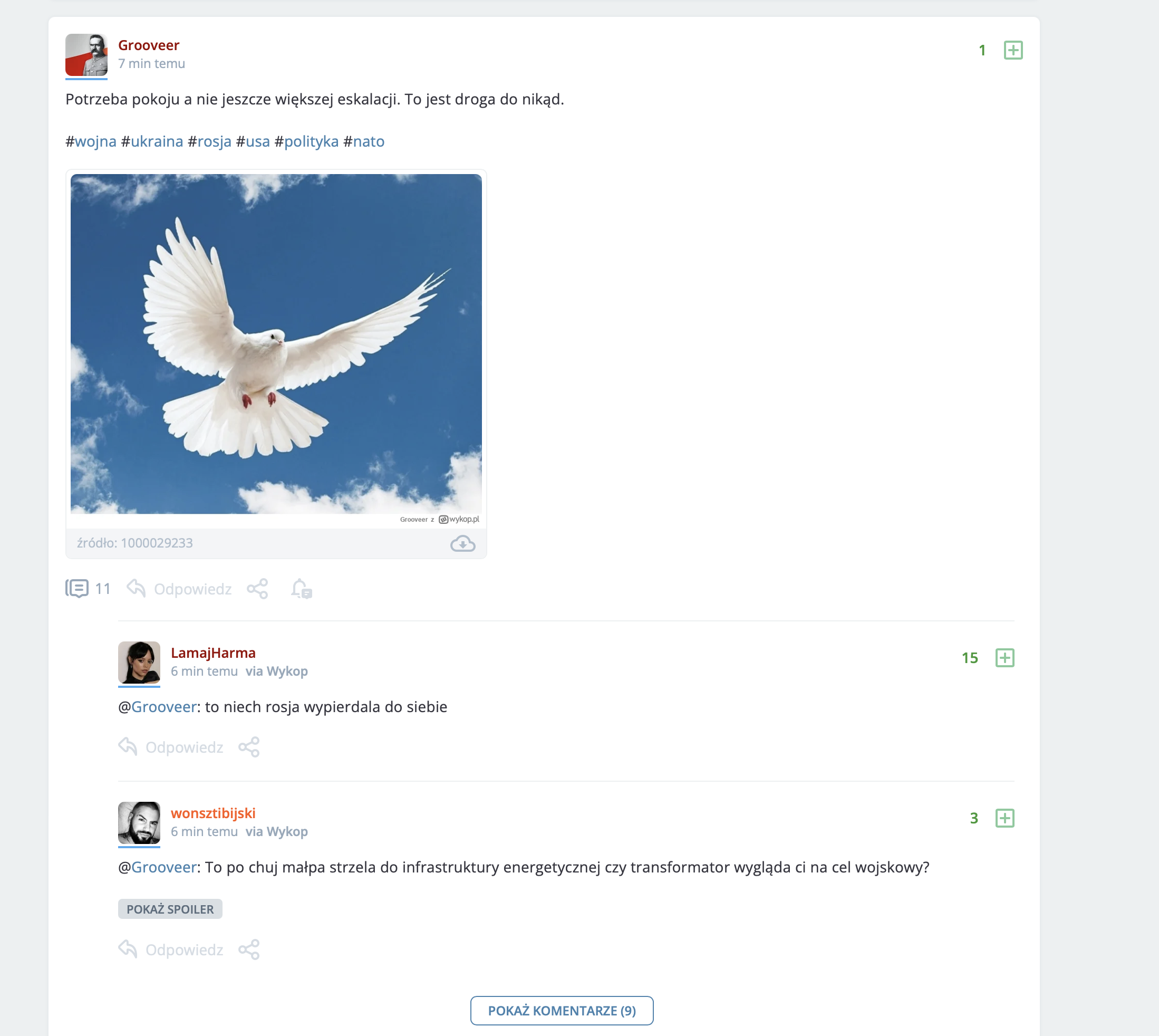Toggle the notification bell icon for the post
The width and height of the screenshot is (1159, 1036).
[301, 589]
